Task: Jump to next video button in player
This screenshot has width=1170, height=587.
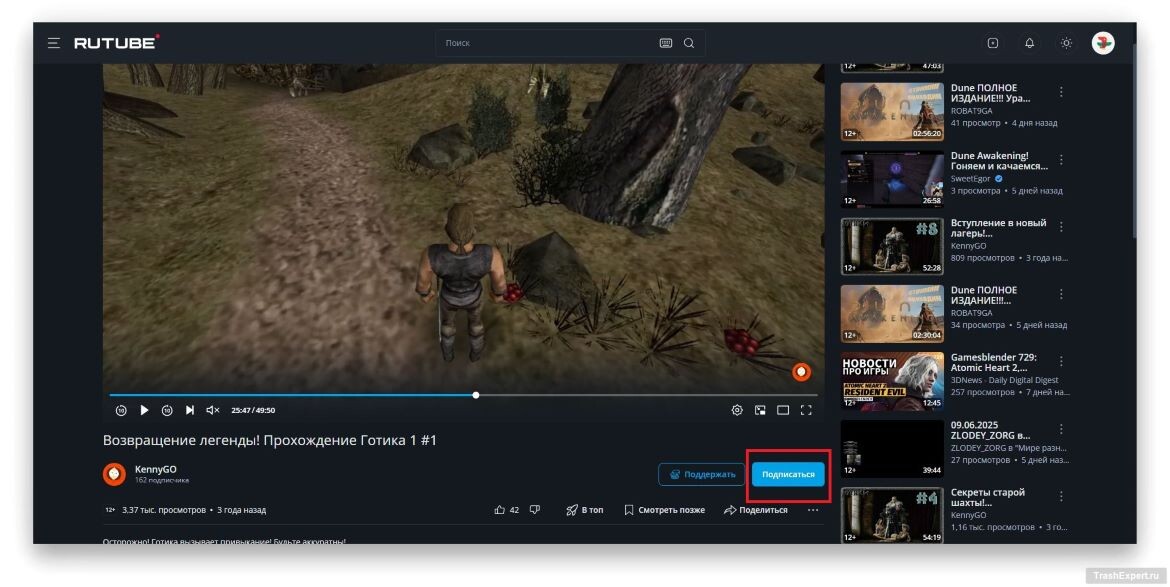Action: [x=190, y=410]
